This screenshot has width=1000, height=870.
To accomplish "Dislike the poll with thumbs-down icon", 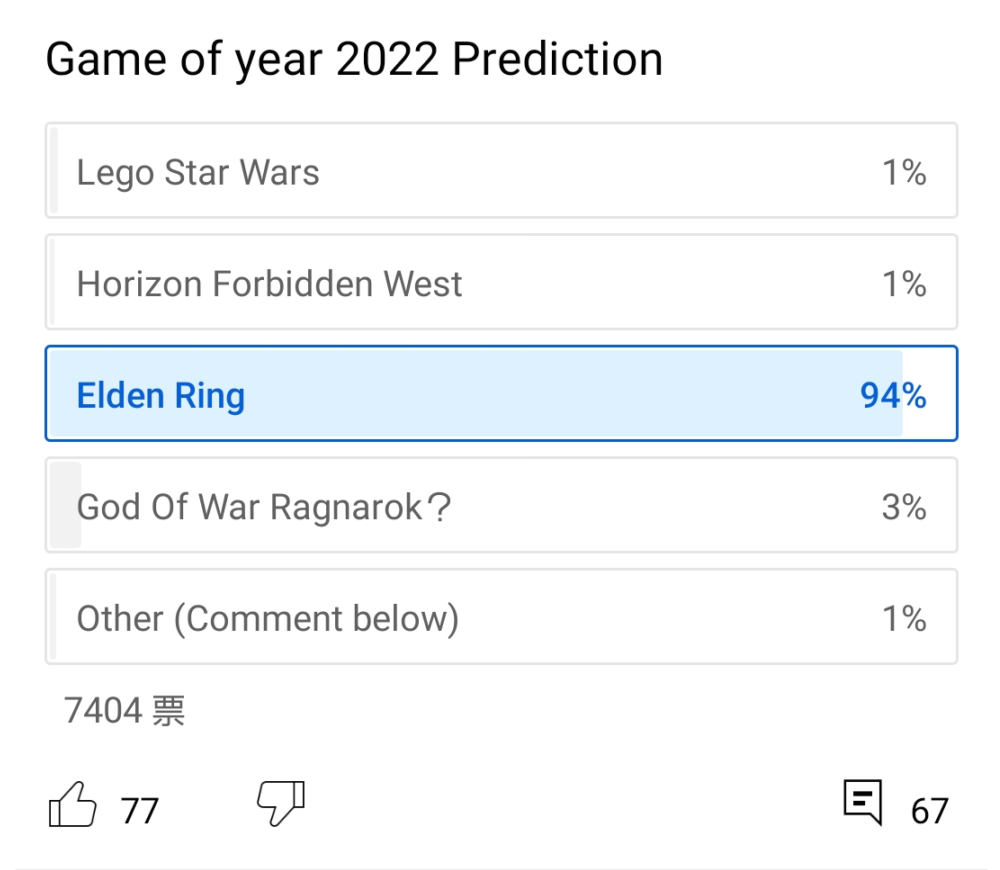I will point(281,804).
